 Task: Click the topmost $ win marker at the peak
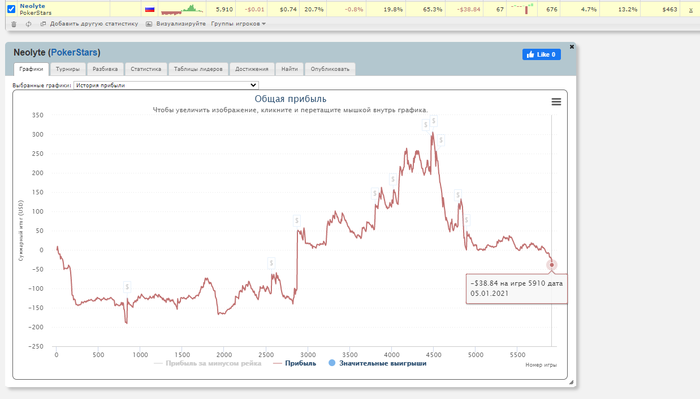coord(433,121)
